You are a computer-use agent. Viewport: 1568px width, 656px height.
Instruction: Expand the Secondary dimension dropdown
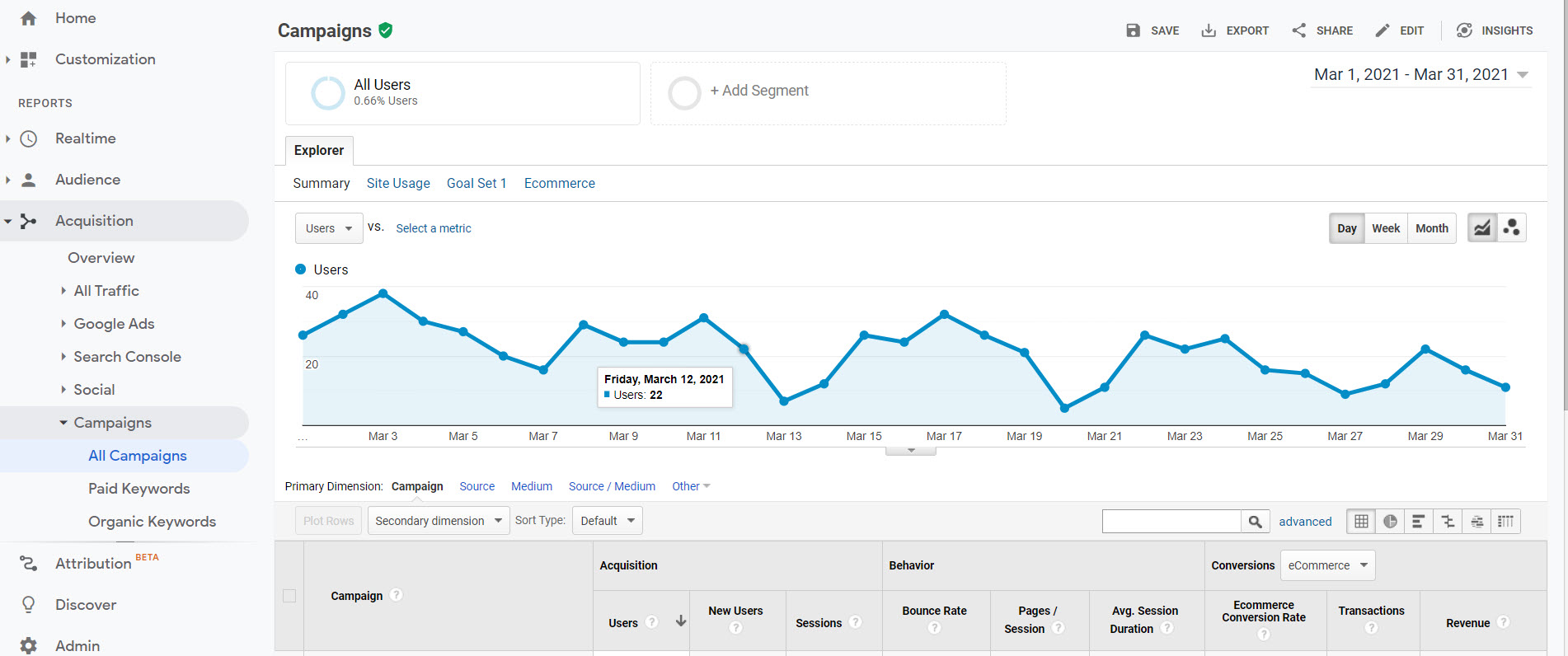[439, 521]
